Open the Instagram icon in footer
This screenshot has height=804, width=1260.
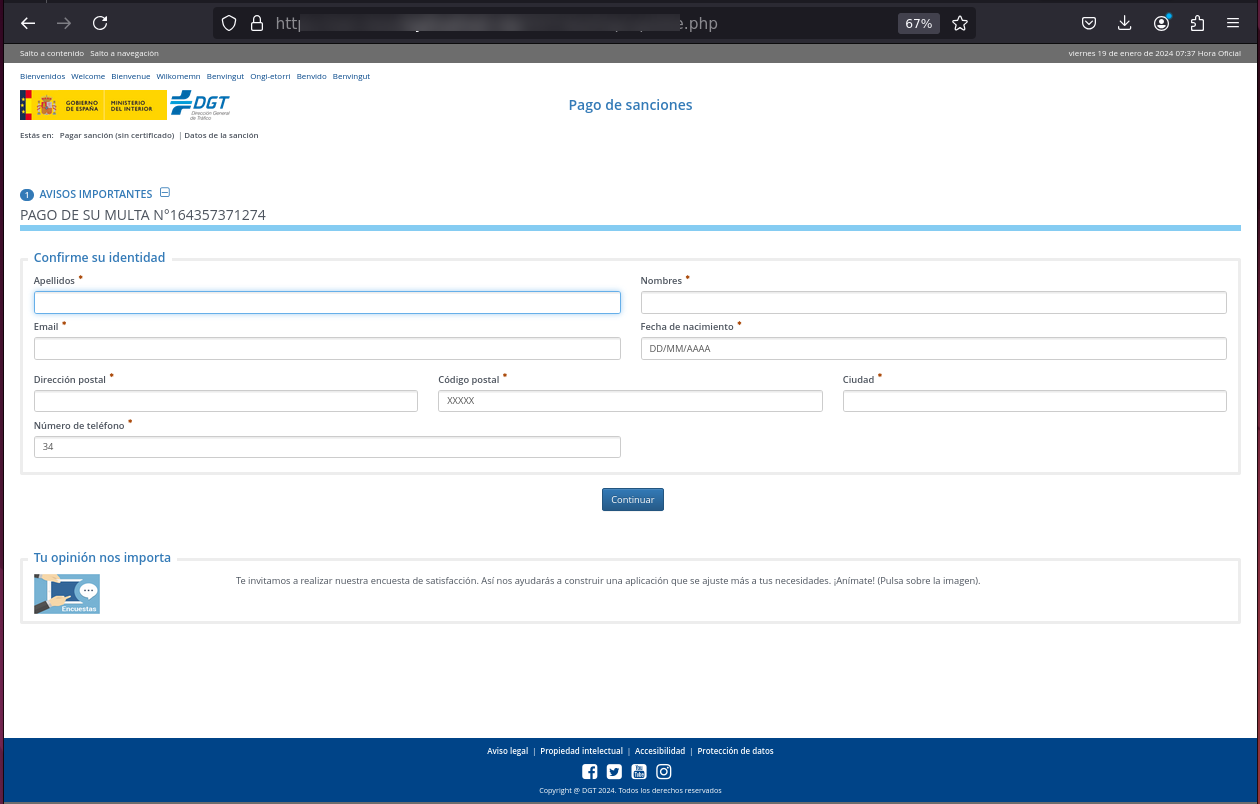coord(664,772)
